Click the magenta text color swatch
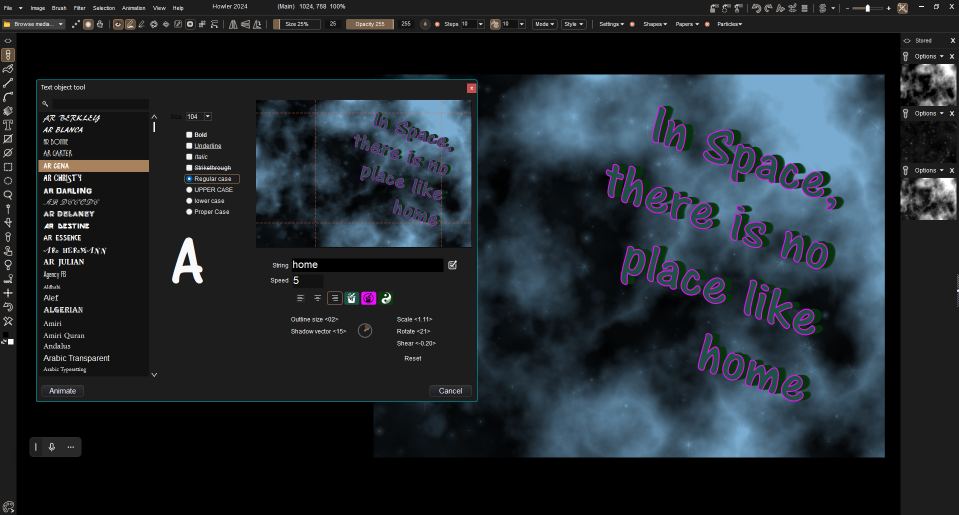This screenshot has height=515, width=959. coord(369,298)
